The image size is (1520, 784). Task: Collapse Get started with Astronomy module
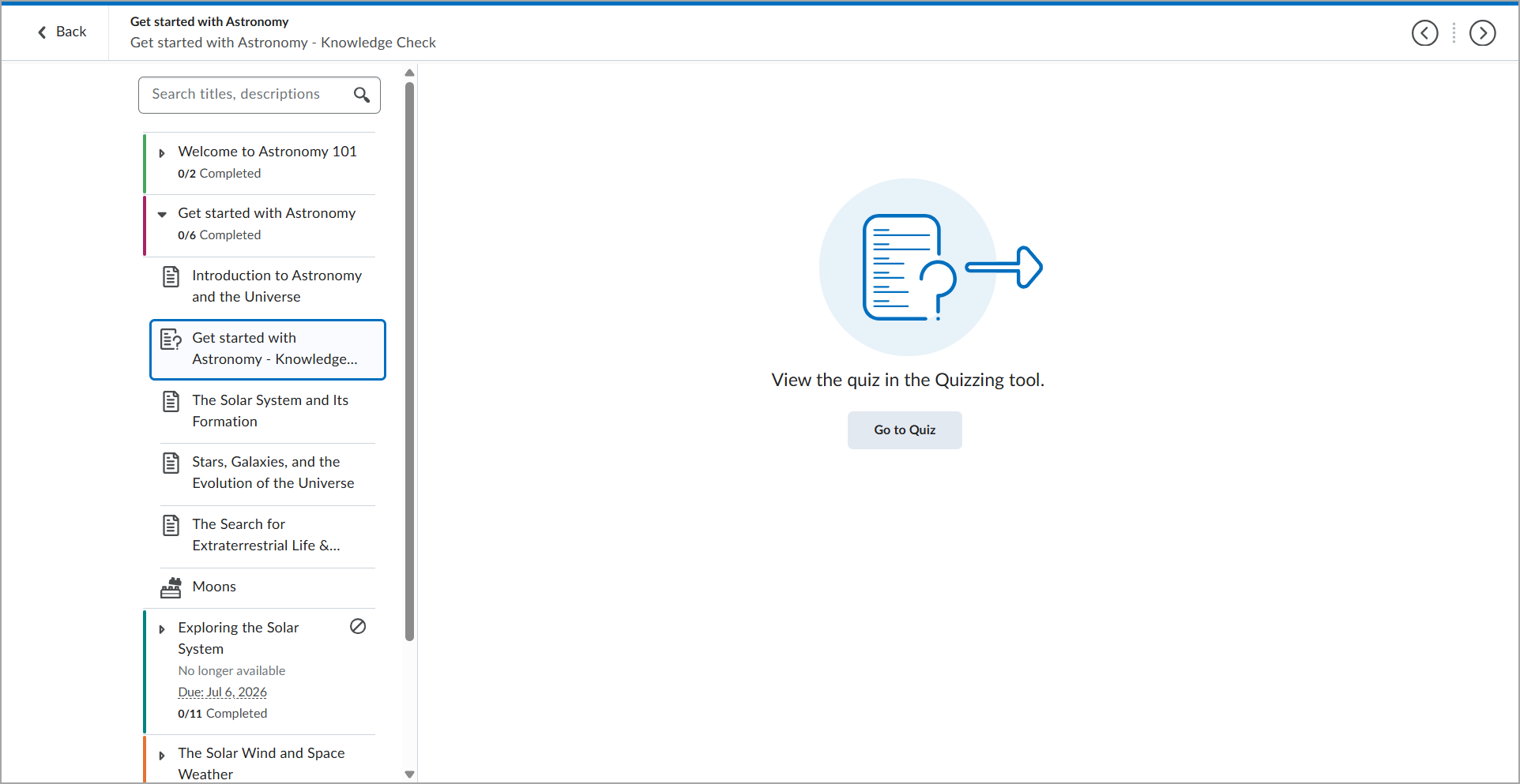[x=162, y=215]
